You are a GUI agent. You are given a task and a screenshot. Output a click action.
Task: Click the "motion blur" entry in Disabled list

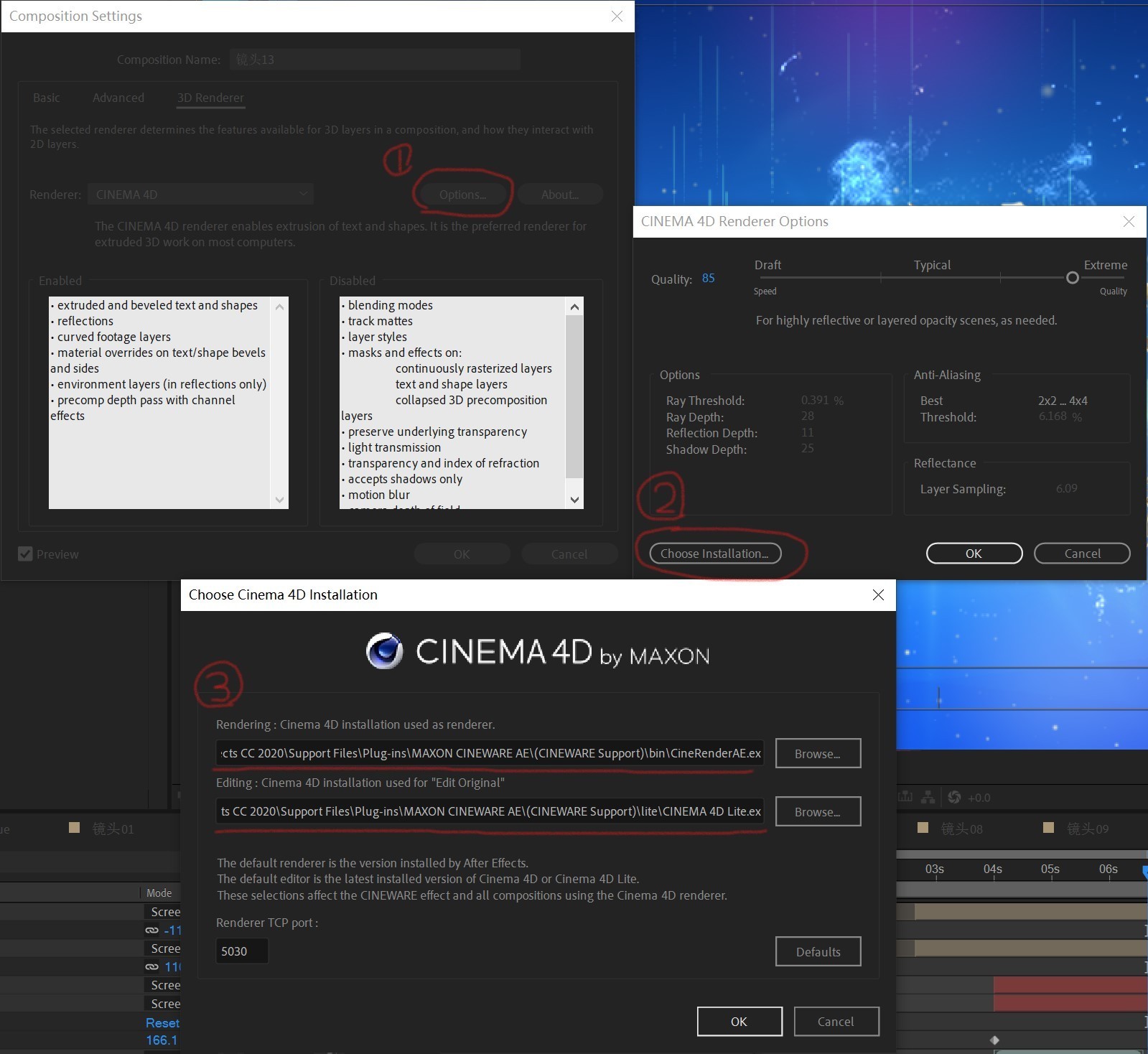pyautogui.click(x=378, y=495)
